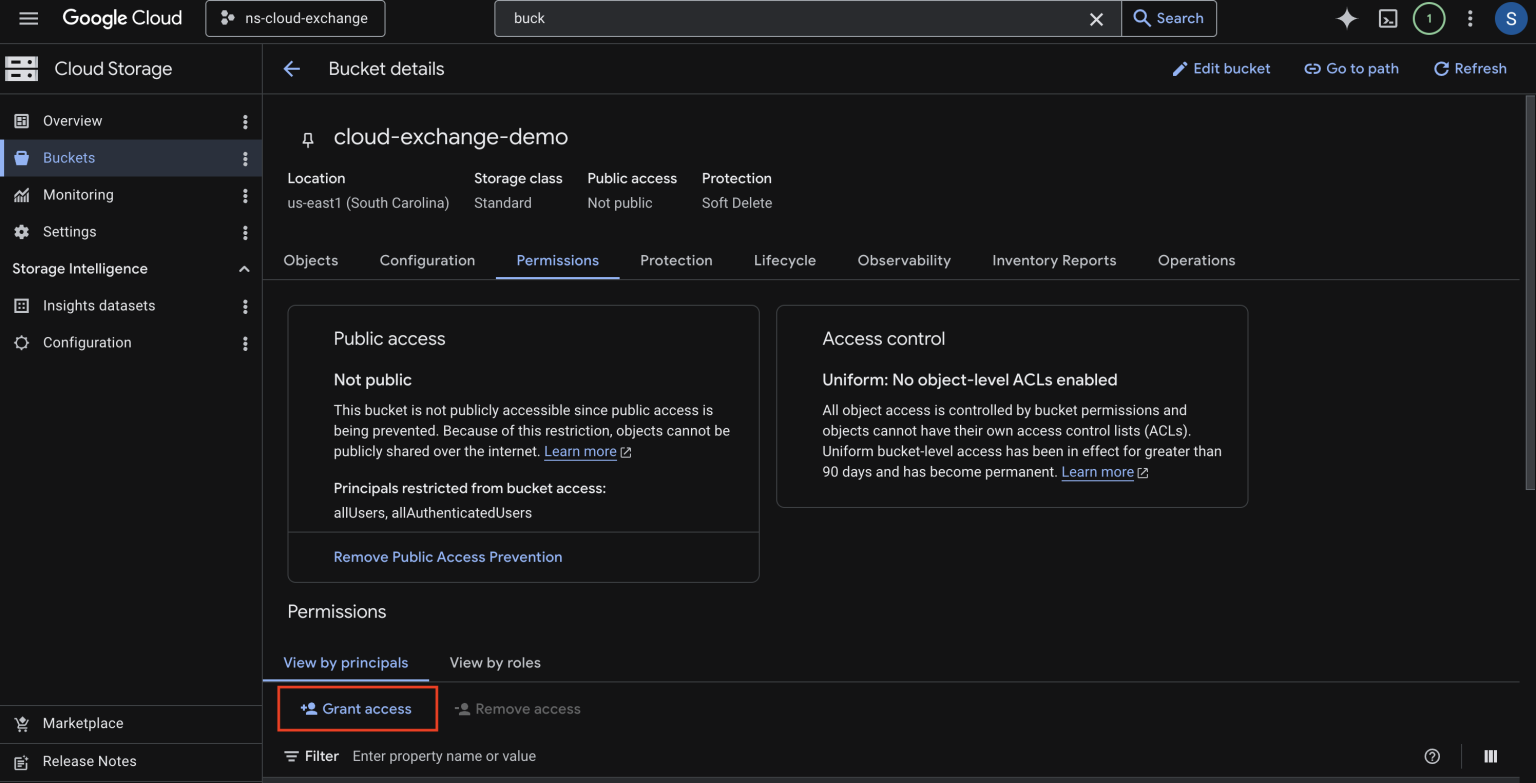Open the Inventory Reports tab
Screen dimensions: 1536x783
[x=1054, y=260]
